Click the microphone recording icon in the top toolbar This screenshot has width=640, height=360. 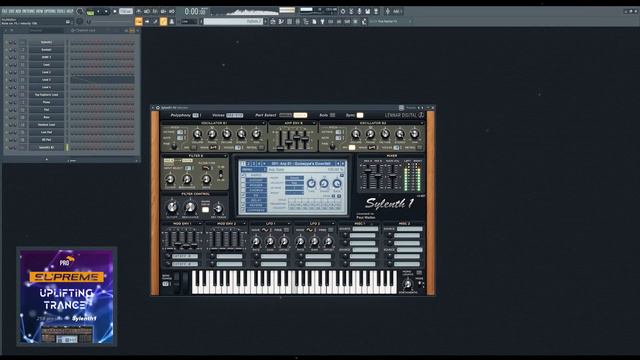[x=359, y=11]
